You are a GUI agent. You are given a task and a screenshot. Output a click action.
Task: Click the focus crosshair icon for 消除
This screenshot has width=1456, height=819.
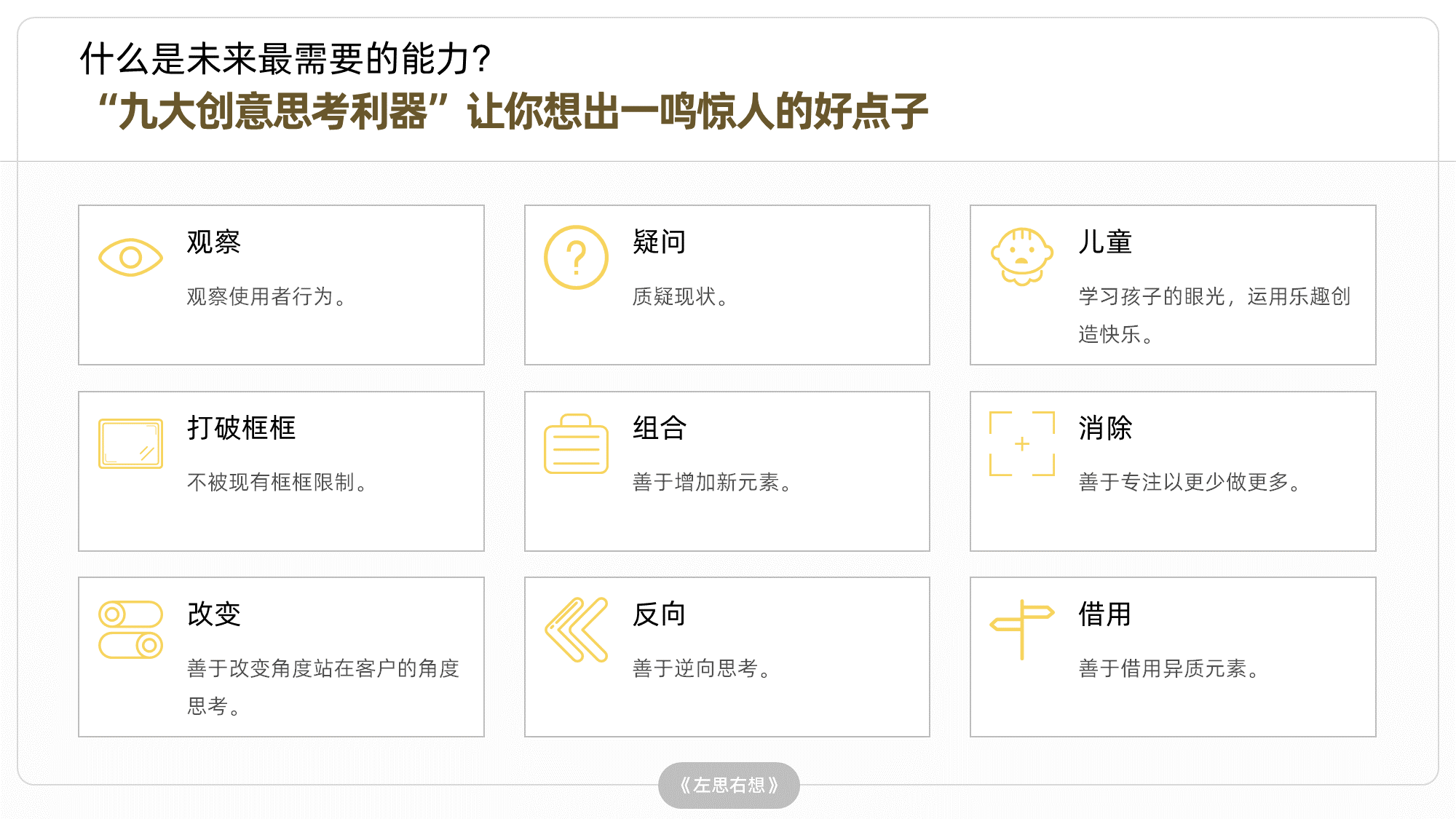point(1021,443)
